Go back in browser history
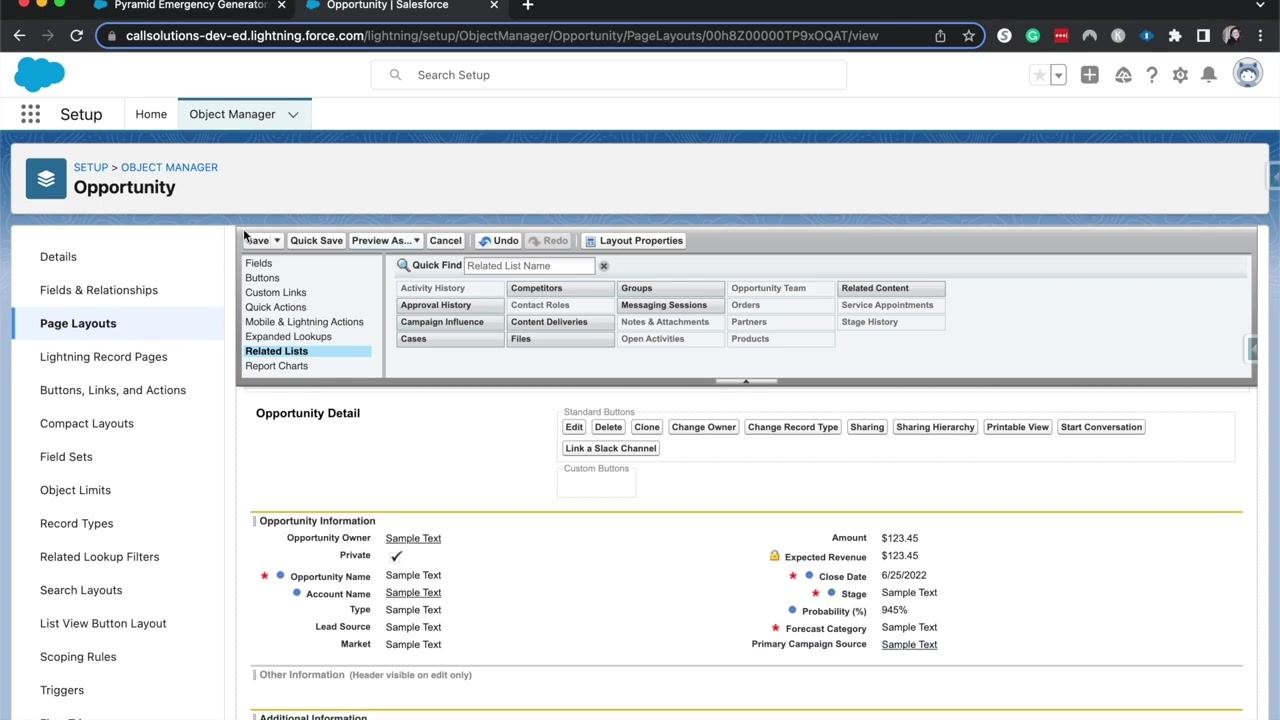Viewport: 1280px width, 720px height. (20, 36)
